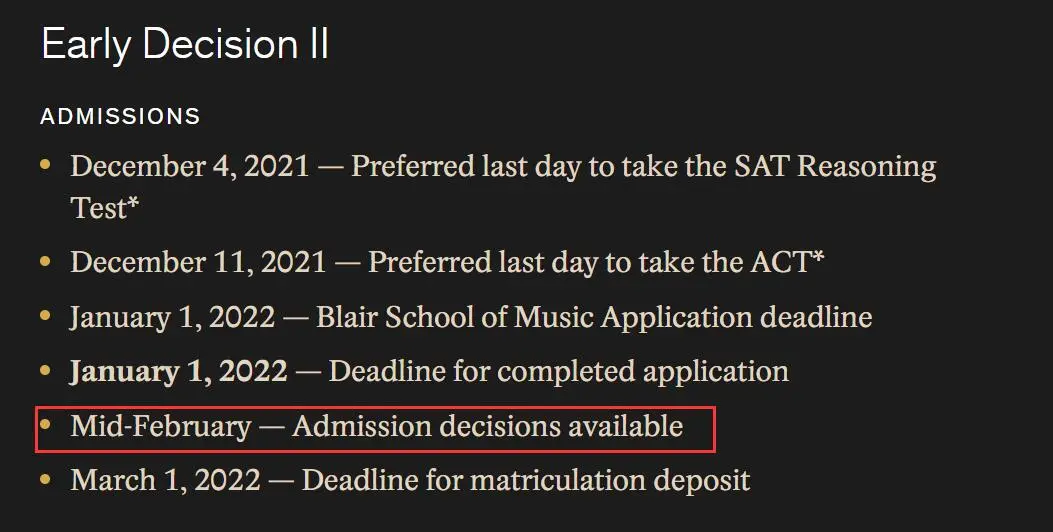Click the bullet beside December 4, 2021
1053x532 pixels.
pyautogui.click(x=44, y=162)
